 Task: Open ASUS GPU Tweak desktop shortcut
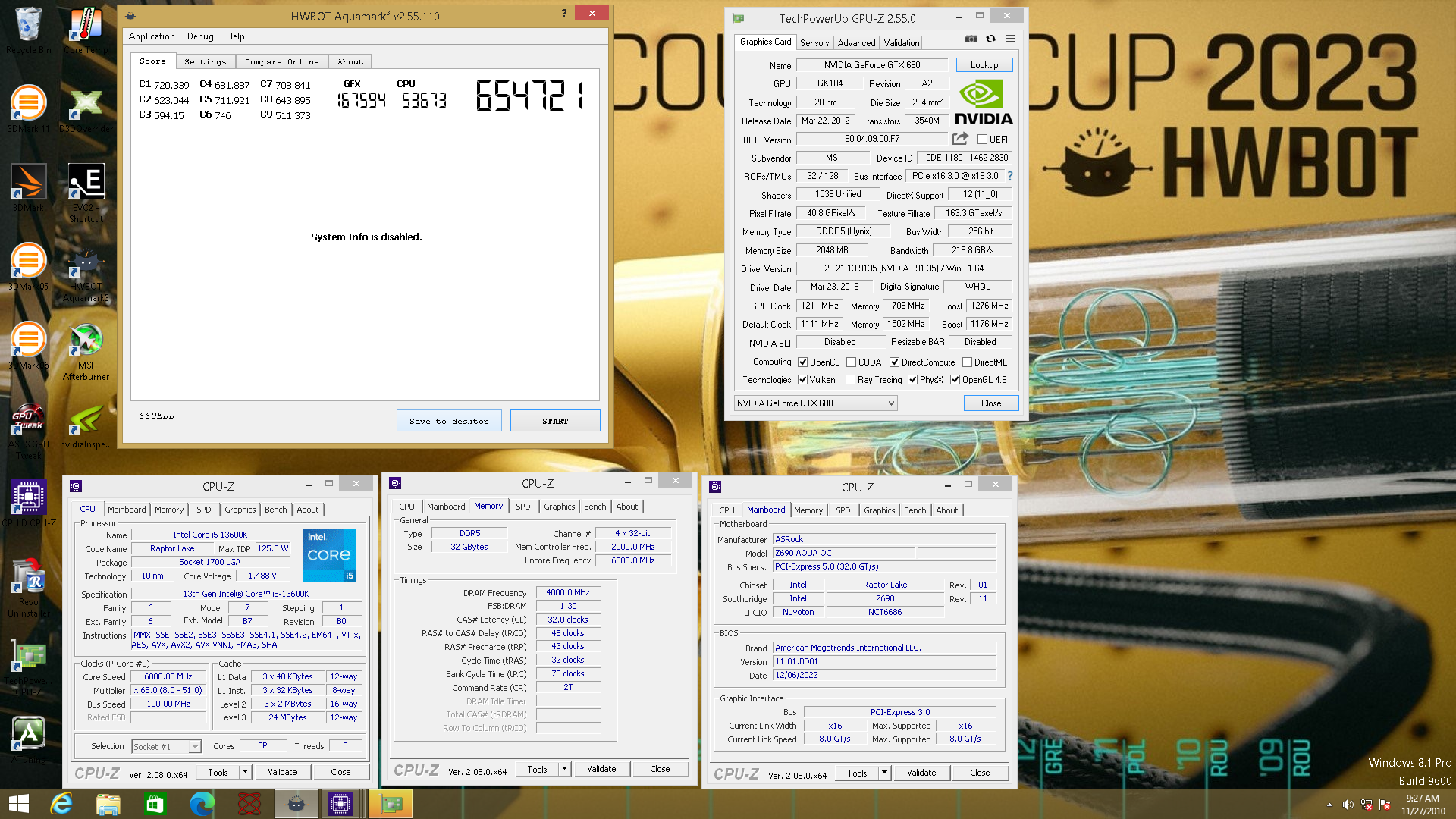[28, 431]
